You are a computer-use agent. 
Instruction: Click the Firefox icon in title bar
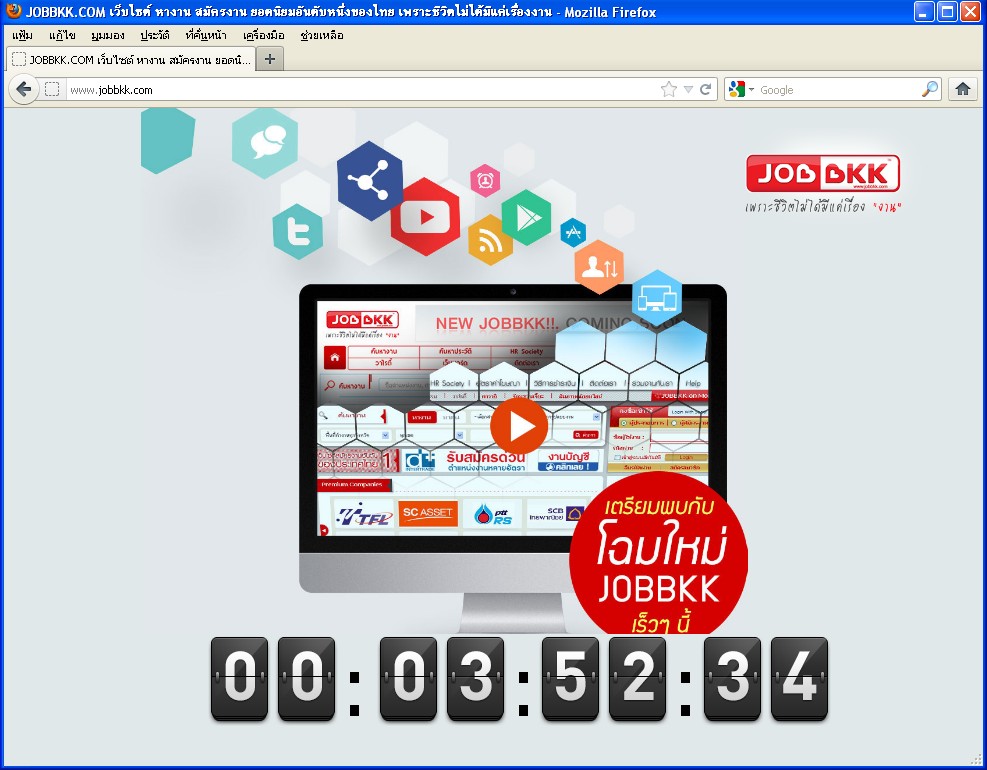tap(13, 11)
